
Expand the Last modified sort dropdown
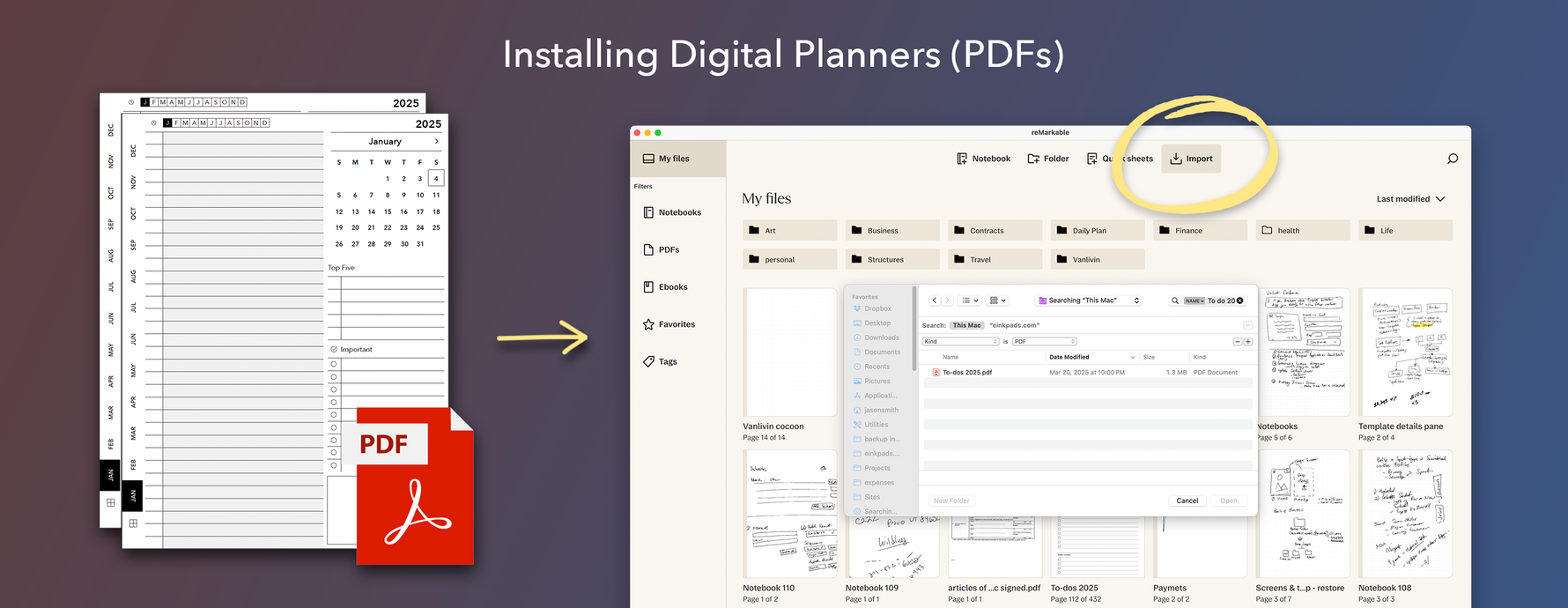(1411, 199)
